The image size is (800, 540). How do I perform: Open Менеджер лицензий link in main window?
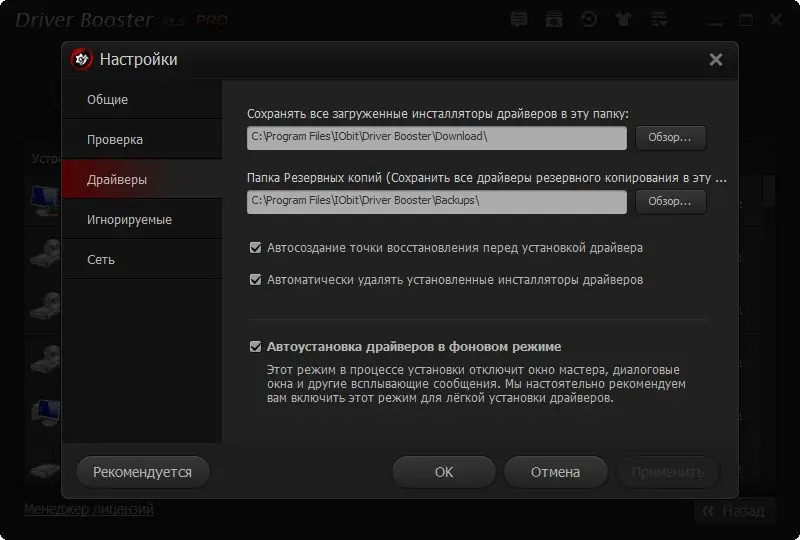point(89,509)
